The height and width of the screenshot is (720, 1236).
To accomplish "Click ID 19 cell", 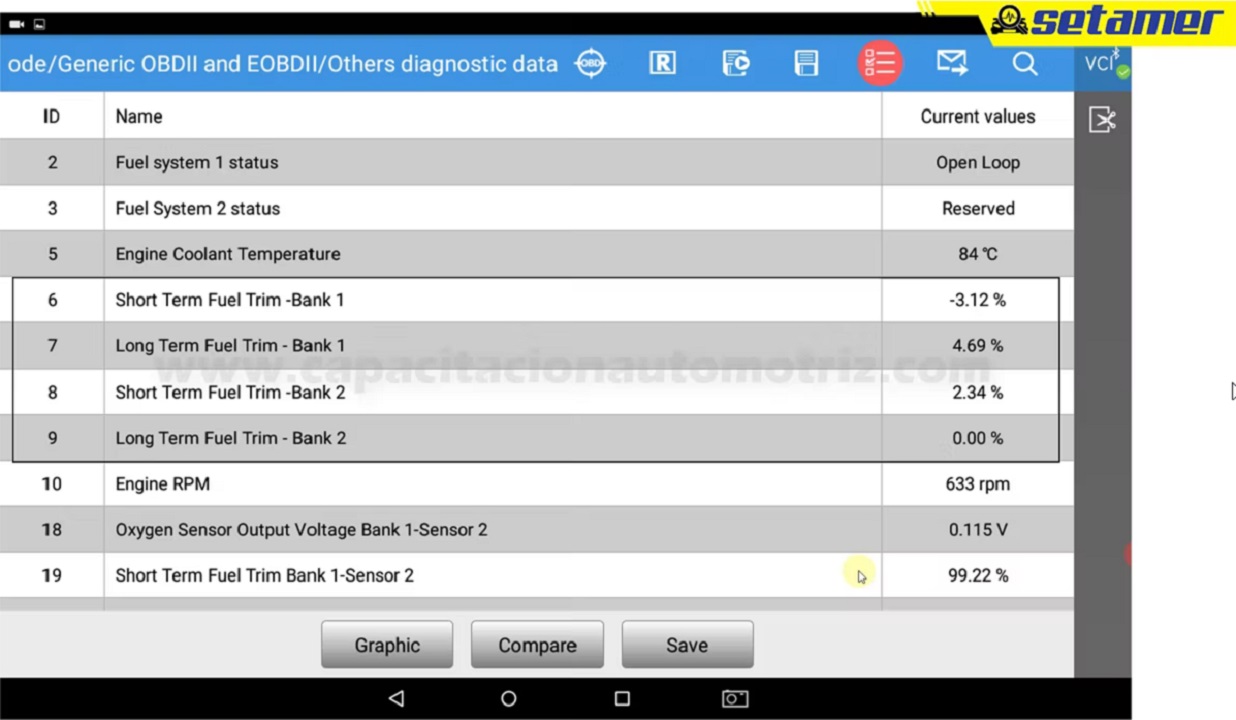I will 51,576.
